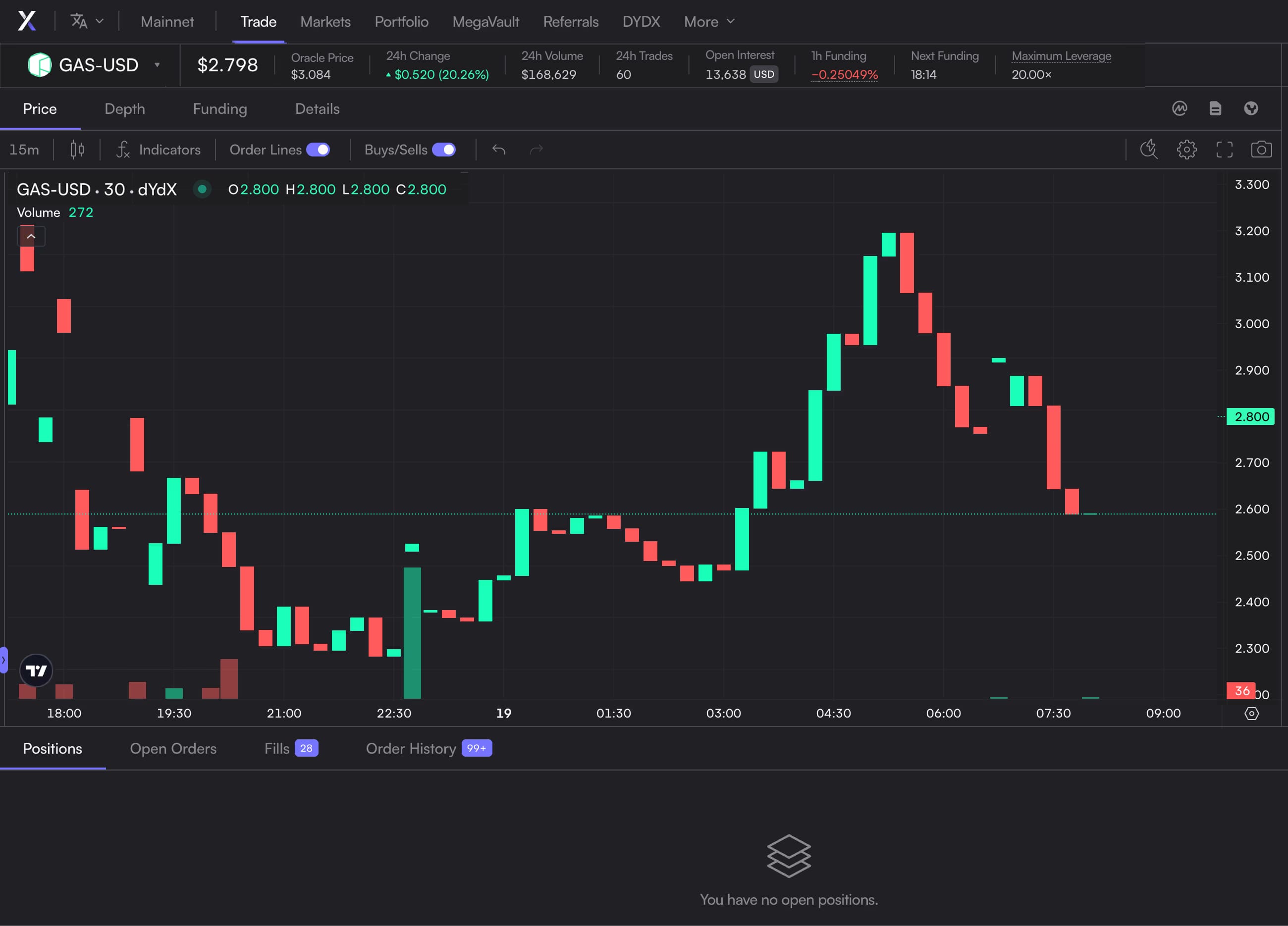Open the More menu dropdown

tap(709, 22)
